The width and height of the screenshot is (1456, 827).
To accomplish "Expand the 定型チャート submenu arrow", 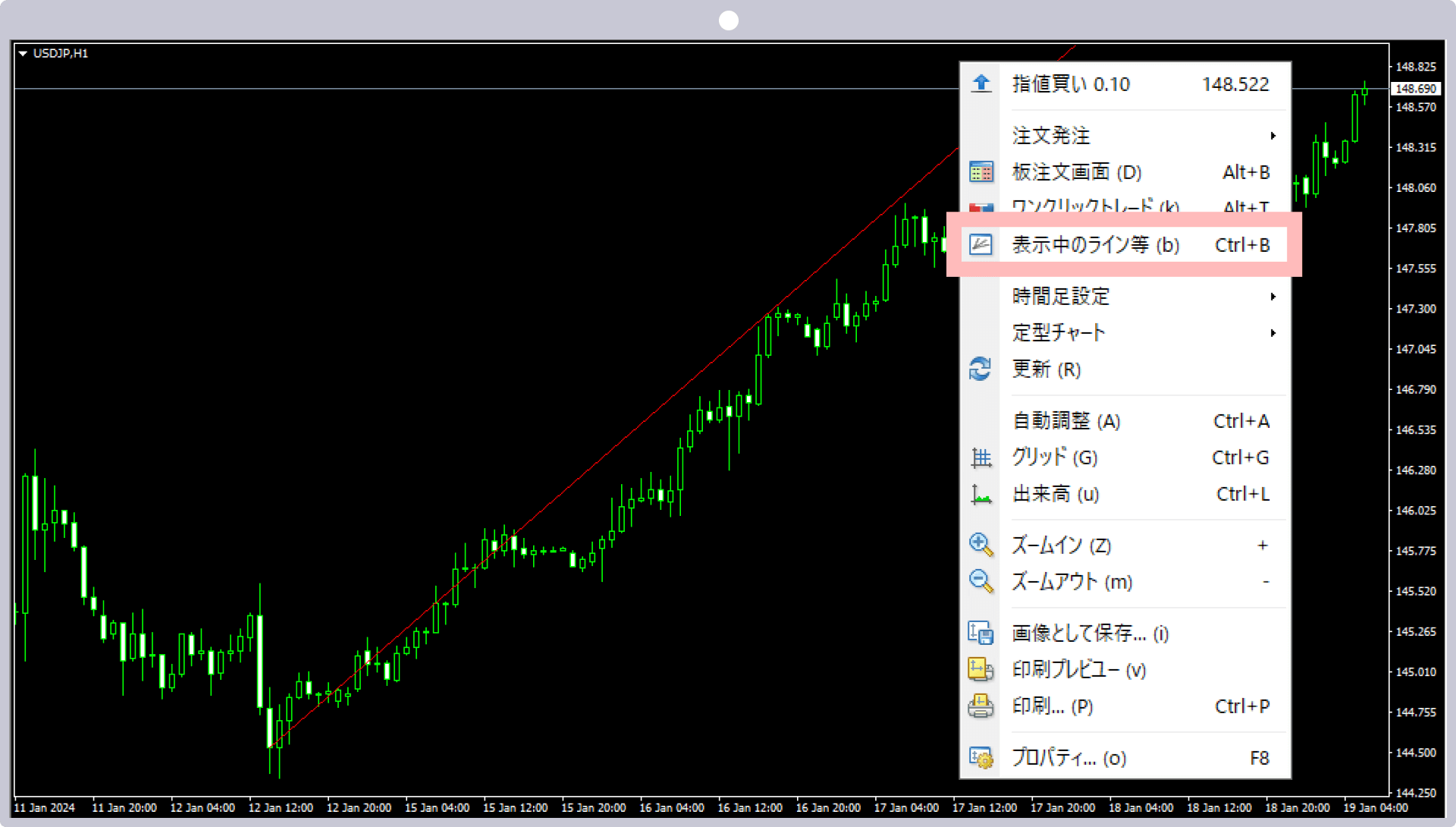I will pyautogui.click(x=1273, y=333).
